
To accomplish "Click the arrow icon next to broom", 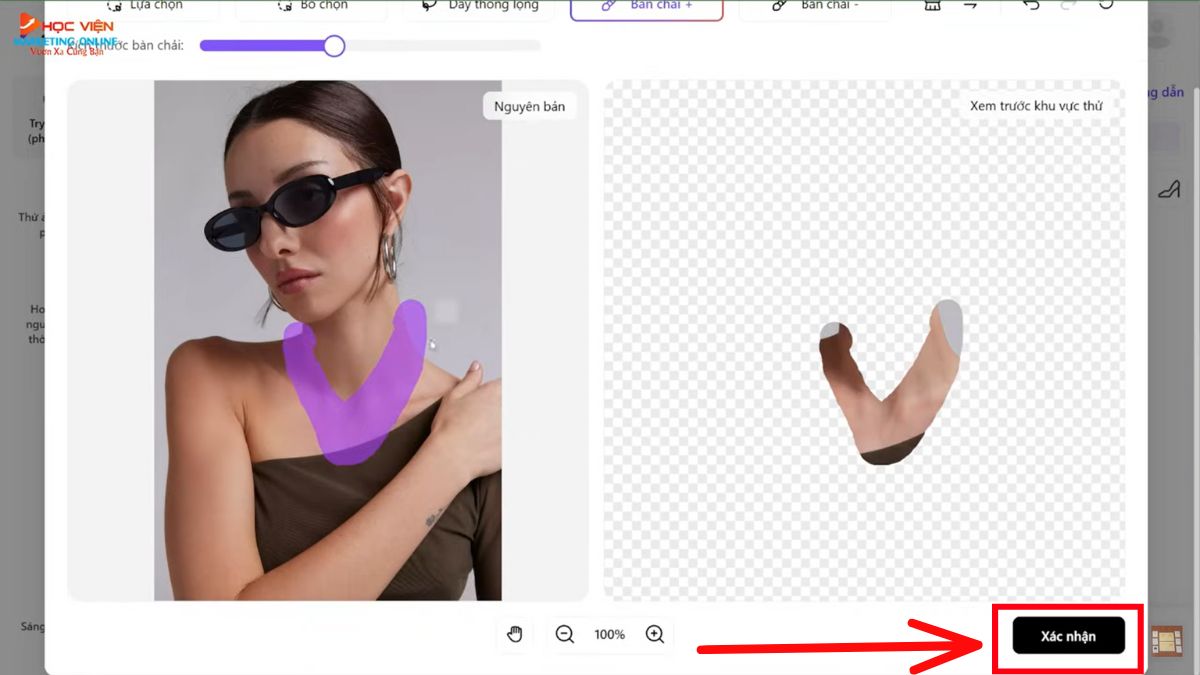I will [x=971, y=6].
